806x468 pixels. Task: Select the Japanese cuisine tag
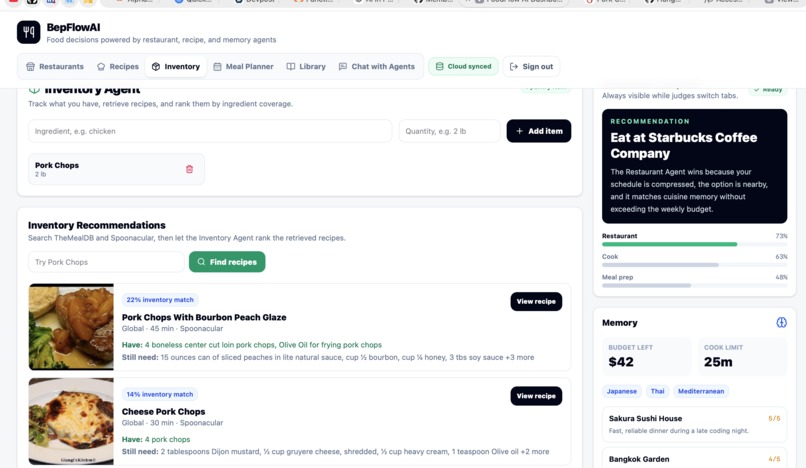tap(621, 391)
